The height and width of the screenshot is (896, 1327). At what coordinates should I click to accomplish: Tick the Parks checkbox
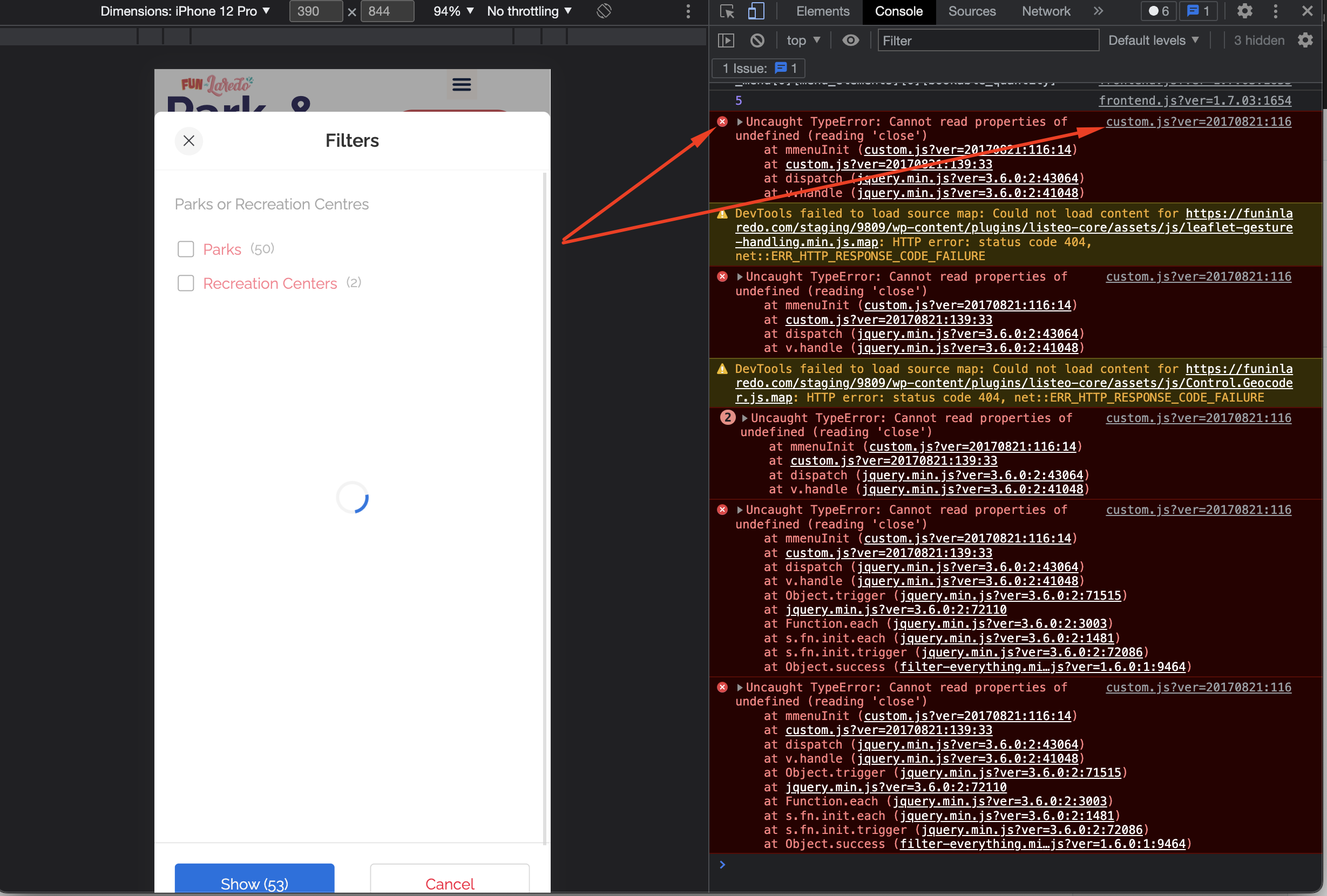coord(186,249)
